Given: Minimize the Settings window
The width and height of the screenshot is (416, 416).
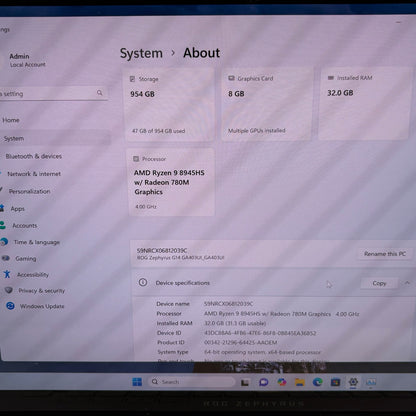Looking at the screenshot, I should [x=399, y=22].
